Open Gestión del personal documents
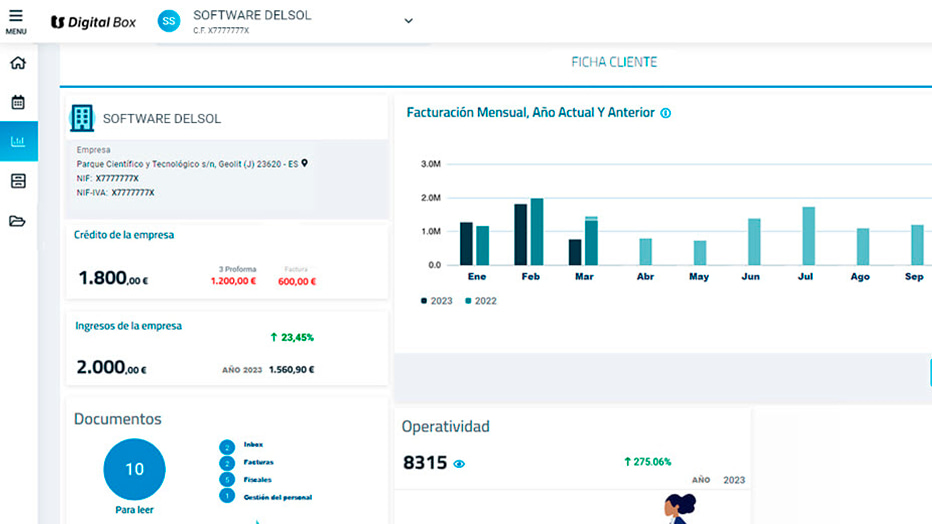932x524 pixels. [x=278, y=497]
